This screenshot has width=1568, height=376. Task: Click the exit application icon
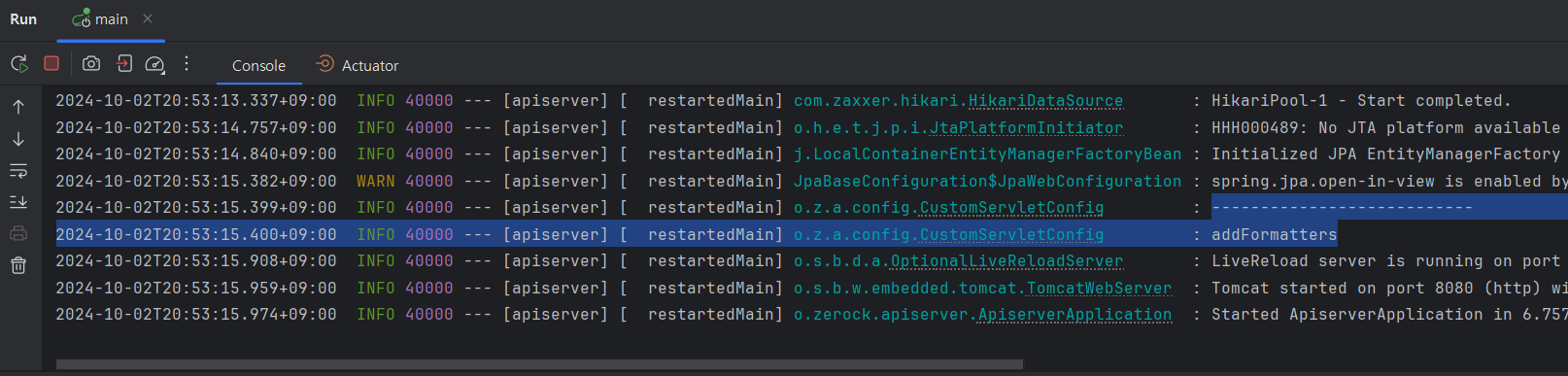click(x=124, y=63)
